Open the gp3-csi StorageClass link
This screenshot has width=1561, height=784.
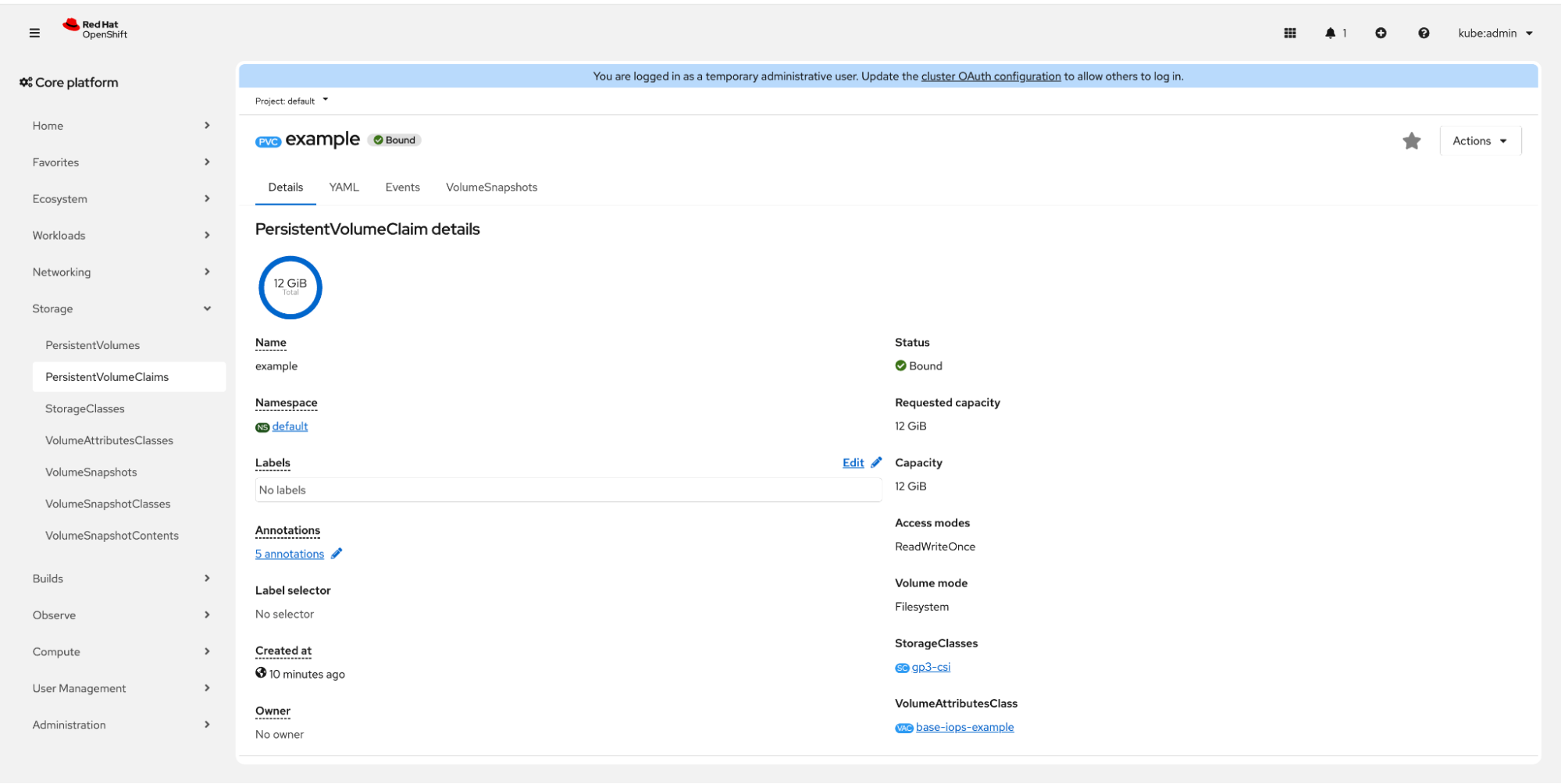(931, 667)
